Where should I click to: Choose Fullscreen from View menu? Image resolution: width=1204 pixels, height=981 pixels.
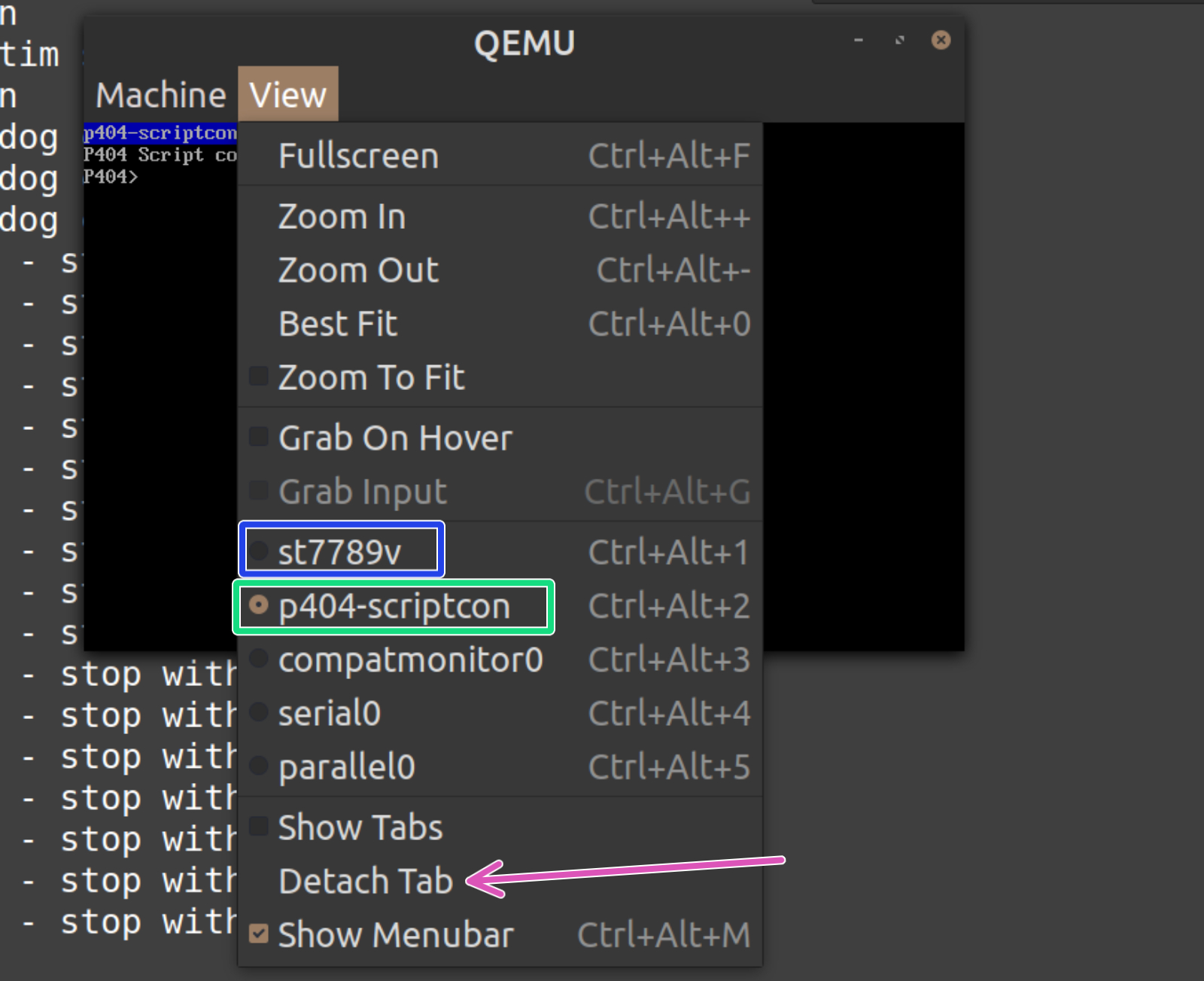(500, 157)
